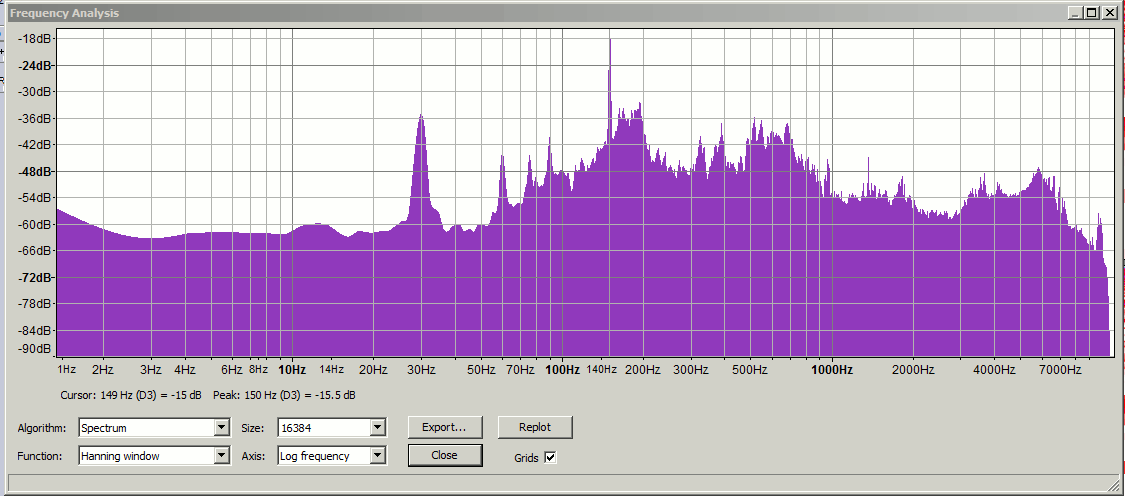Click the 30Hz frequency axis label
This screenshot has height=496, width=1125.
click(x=421, y=370)
